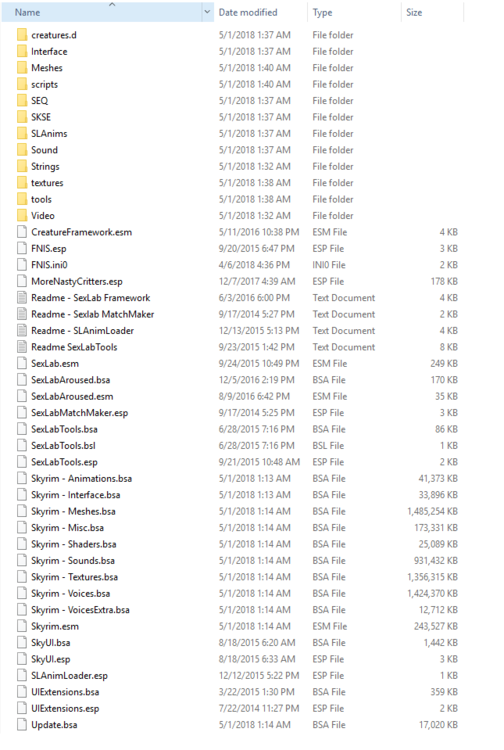
Task: Sort by the Size column header
Action: [433, 12]
